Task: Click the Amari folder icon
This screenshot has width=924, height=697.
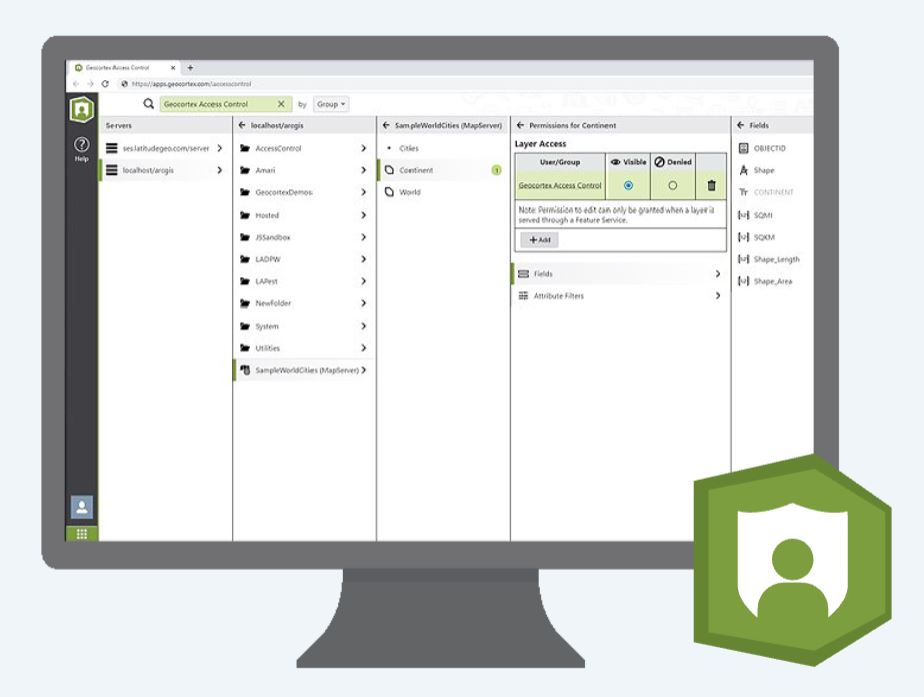Action: point(245,170)
